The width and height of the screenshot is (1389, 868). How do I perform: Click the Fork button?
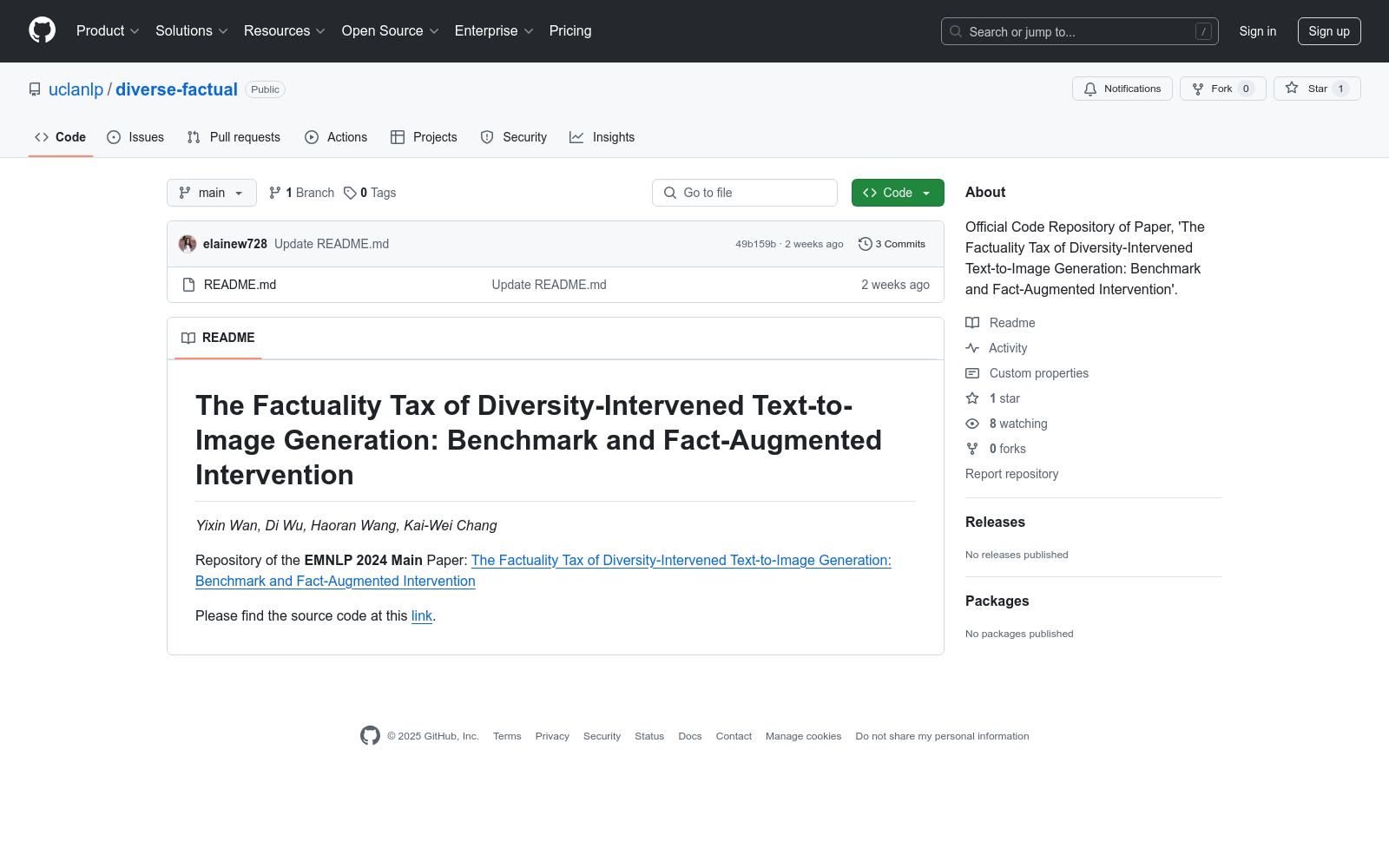point(1223,89)
